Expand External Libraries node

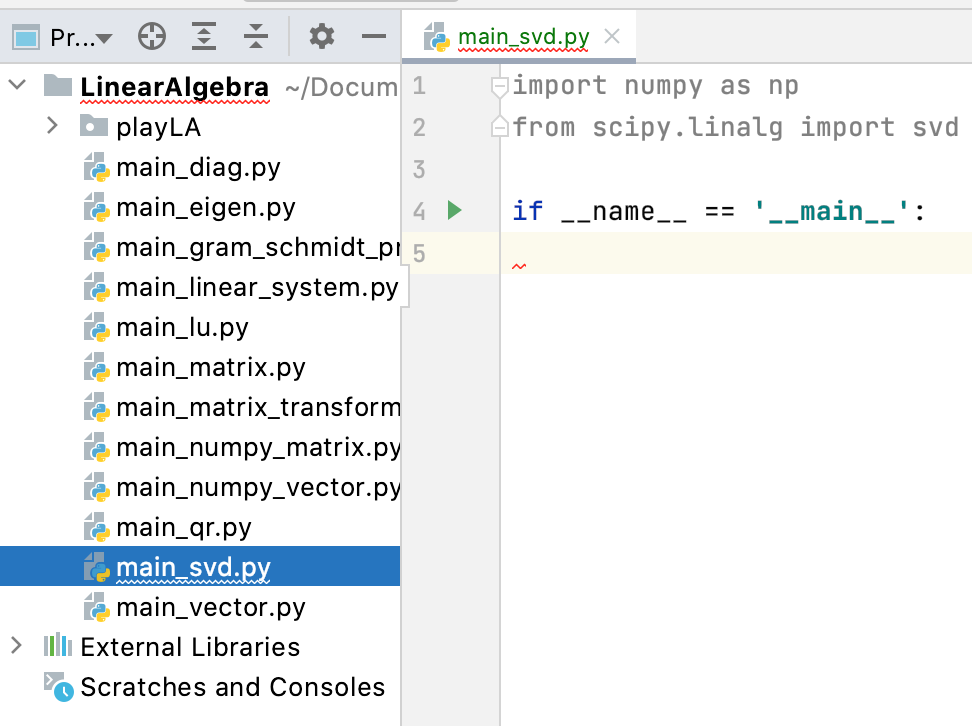coord(17,645)
